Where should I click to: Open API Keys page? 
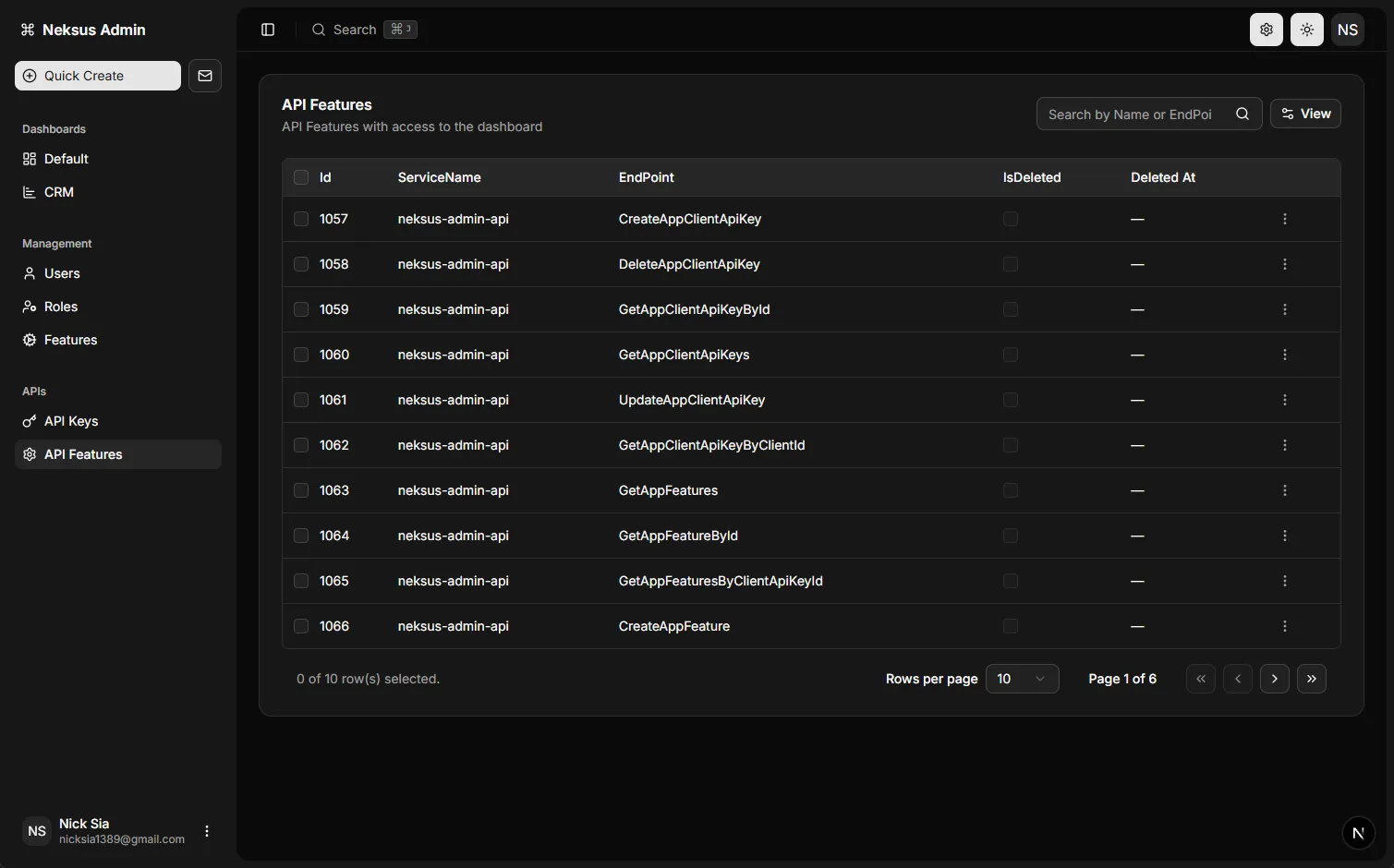(118, 421)
